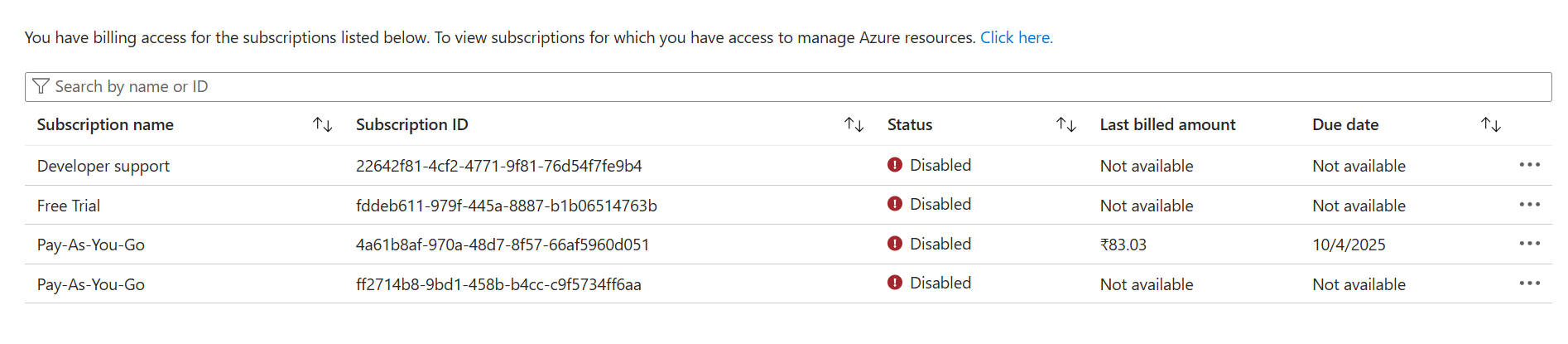
Task: Sort by Subscription ID arrows icon
Action: pos(854,125)
